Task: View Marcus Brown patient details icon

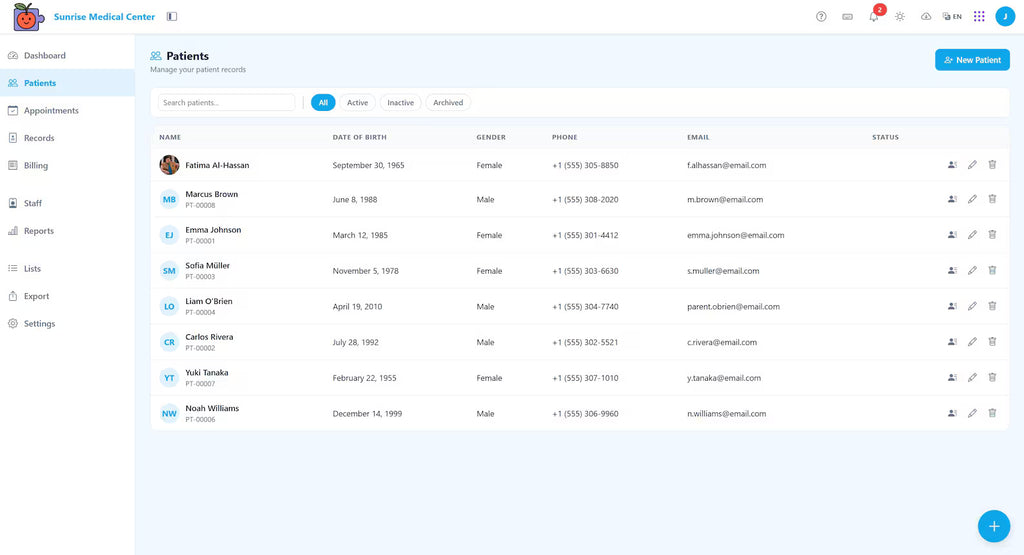Action: tap(952, 199)
